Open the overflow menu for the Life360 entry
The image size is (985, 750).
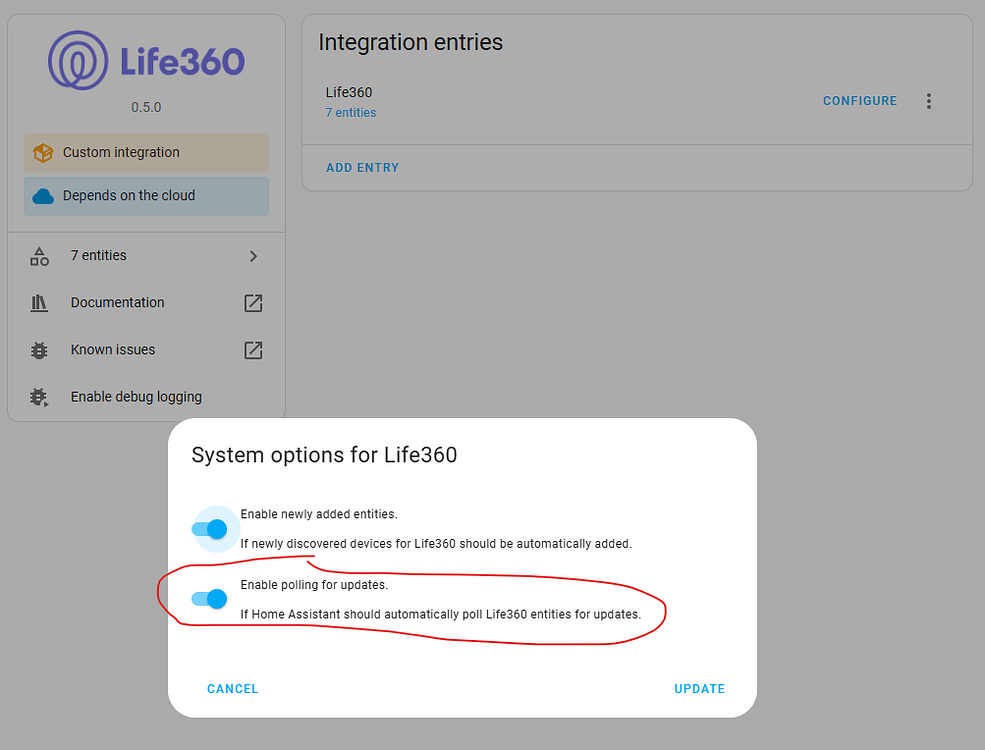click(929, 100)
